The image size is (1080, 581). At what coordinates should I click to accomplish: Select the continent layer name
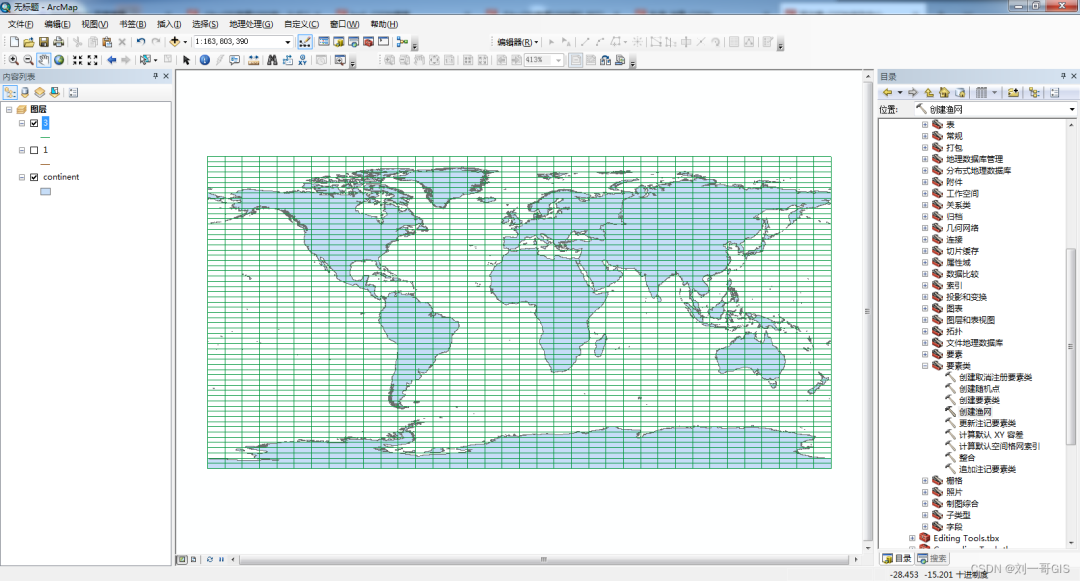pyautogui.click(x=61, y=177)
